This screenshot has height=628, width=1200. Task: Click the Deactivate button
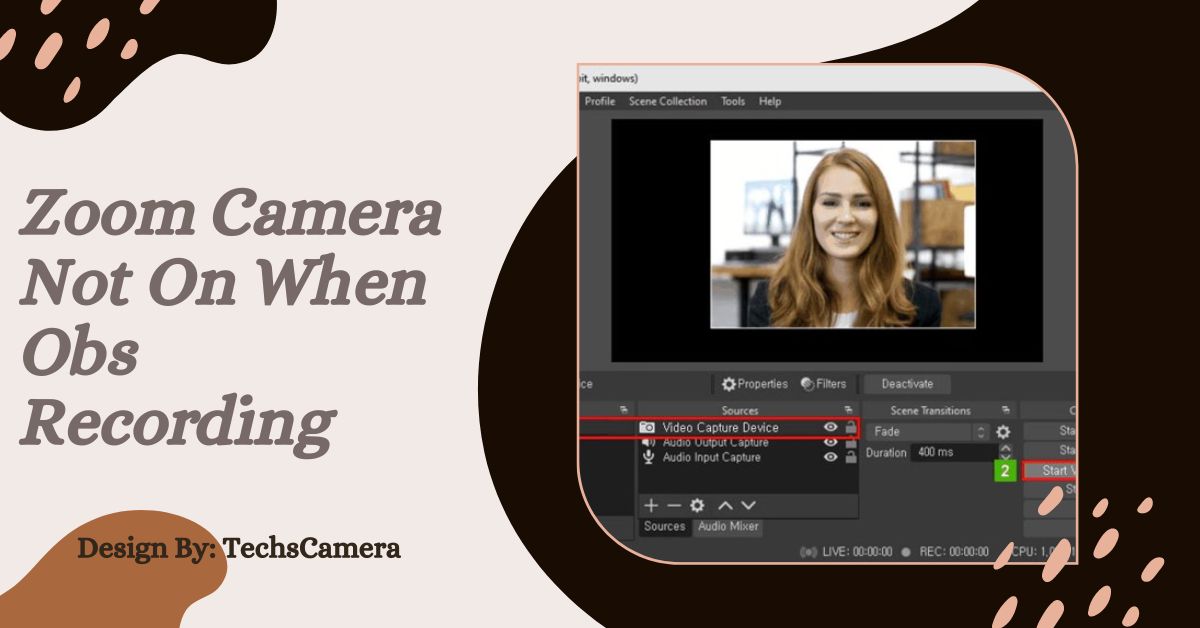click(907, 384)
